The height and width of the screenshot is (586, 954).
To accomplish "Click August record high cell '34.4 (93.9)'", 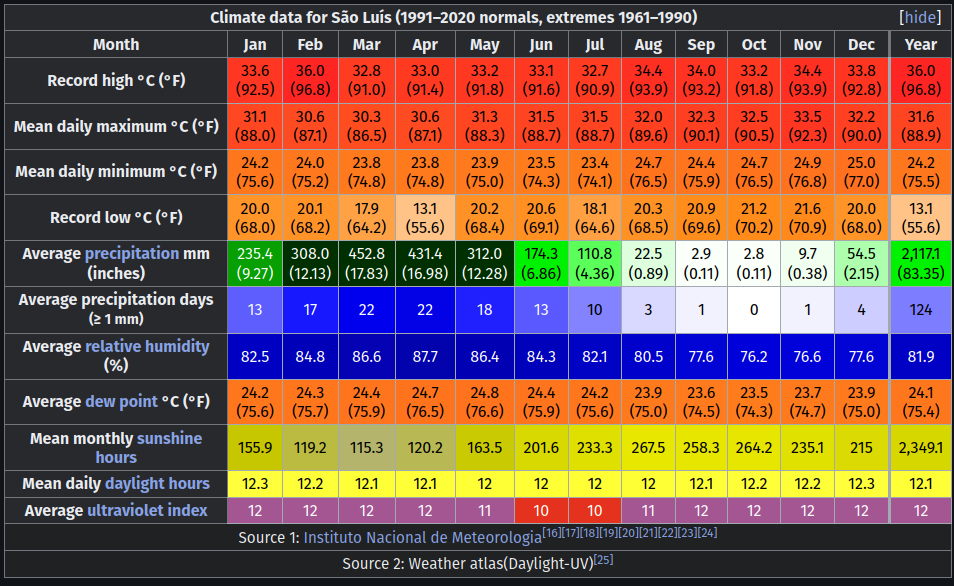I will click(648, 80).
